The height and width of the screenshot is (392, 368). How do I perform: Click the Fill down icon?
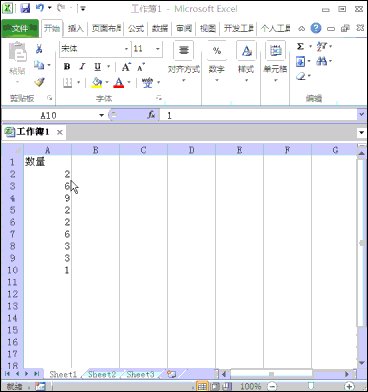coord(300,61)
